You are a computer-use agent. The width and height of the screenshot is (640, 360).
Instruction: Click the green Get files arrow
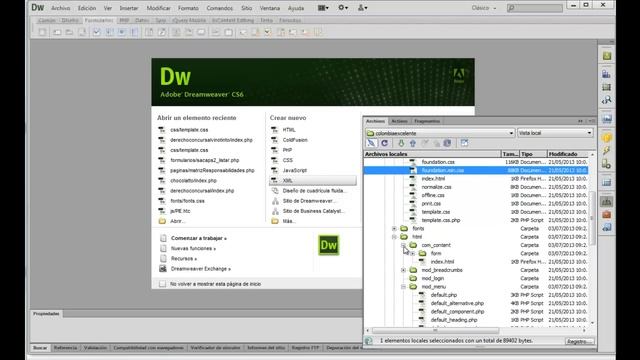[401, 143]
